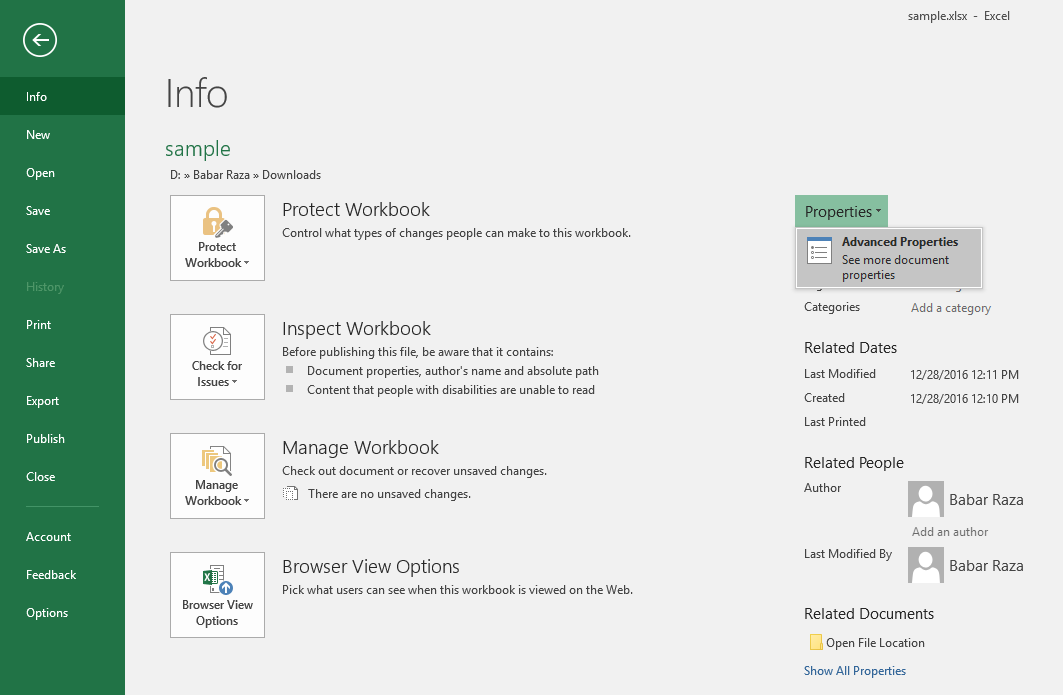The height and width of the screenshot is (695, 1063).
Task: Collapse the Properties dropdown header
Action: pos(842,212)
